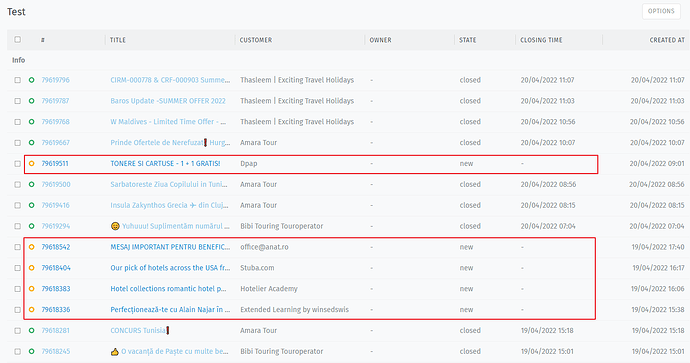
Task: Click customer 'Stuba.com' cell
Action: coord(257,268)
